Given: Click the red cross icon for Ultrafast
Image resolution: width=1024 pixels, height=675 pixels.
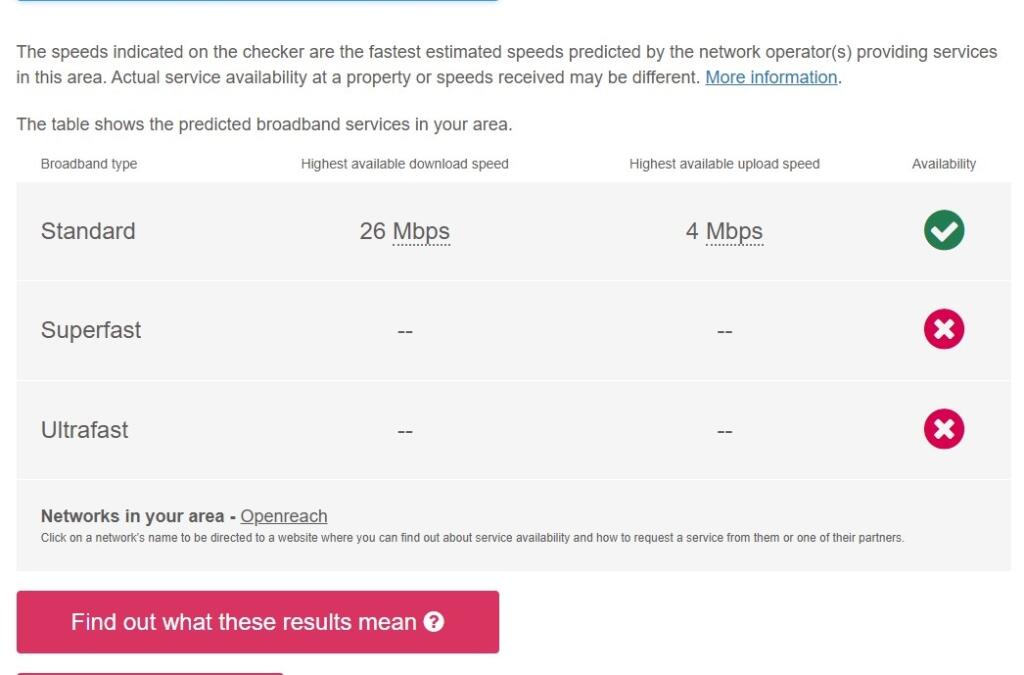Looking at the screenshot, I should click(943, 430).
